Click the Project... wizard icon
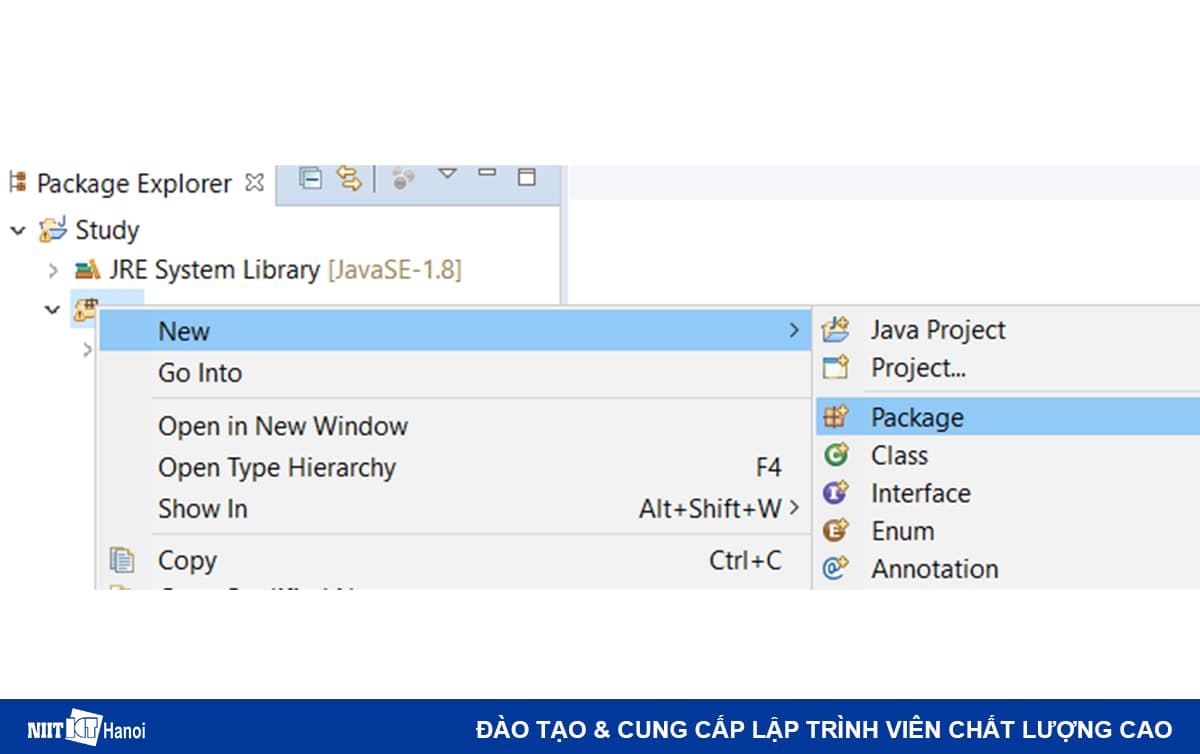 [x=835, y=368]
